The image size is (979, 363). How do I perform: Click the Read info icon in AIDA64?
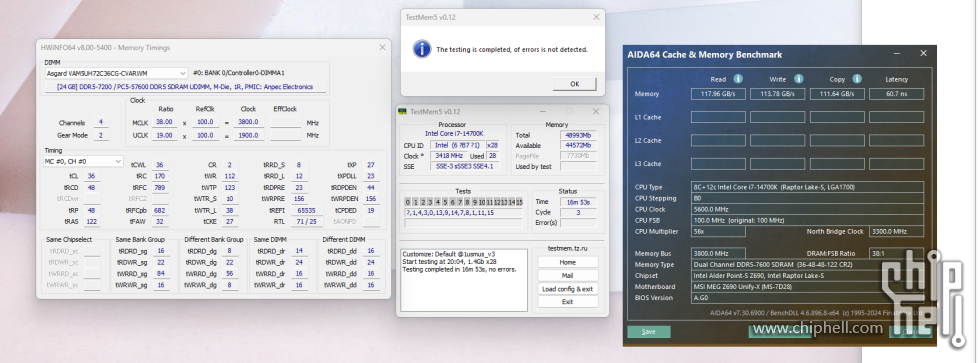738,79
